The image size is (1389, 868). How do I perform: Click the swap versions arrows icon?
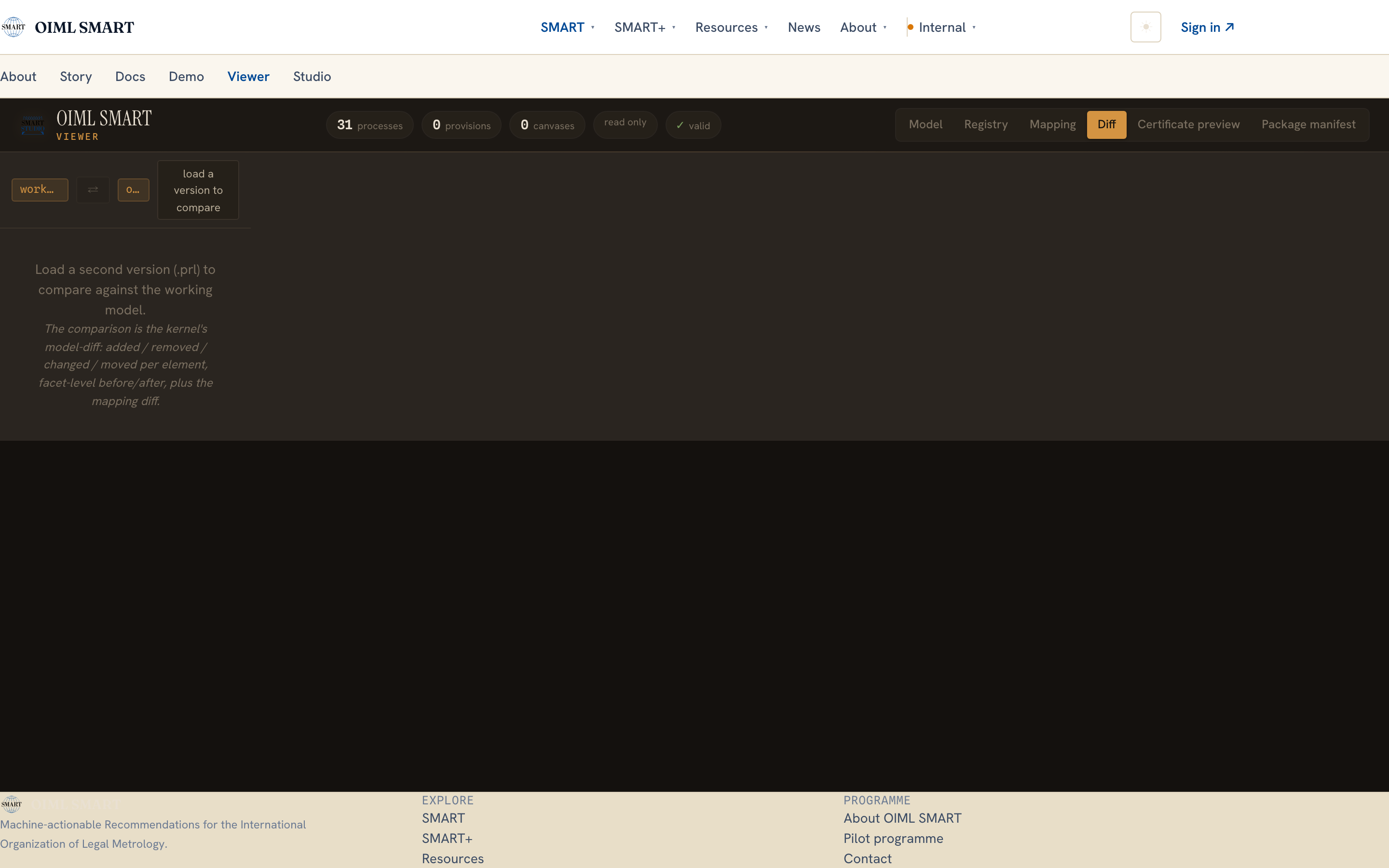pos(93,190)
